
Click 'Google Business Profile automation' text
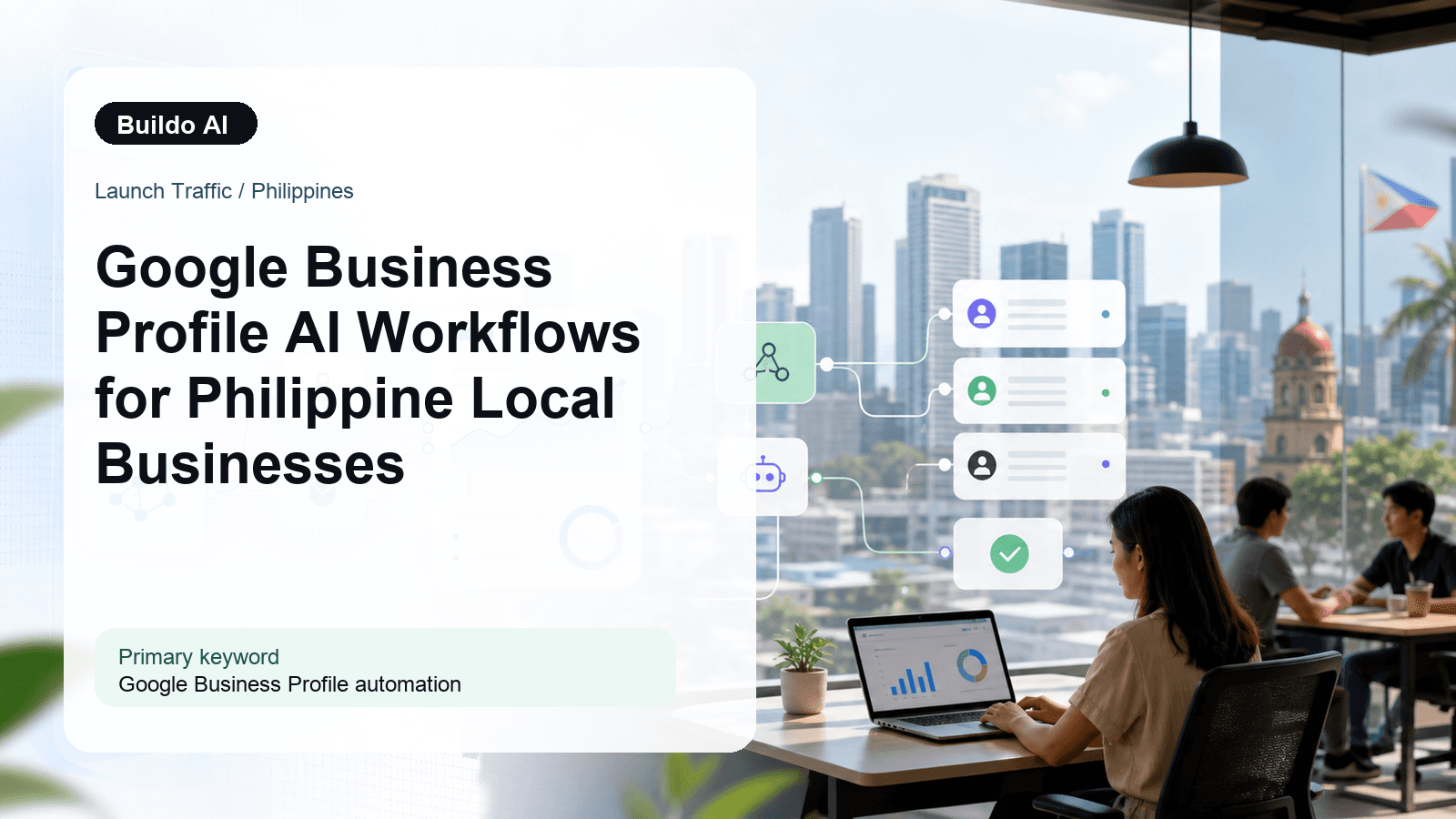(x=289, y=684)
